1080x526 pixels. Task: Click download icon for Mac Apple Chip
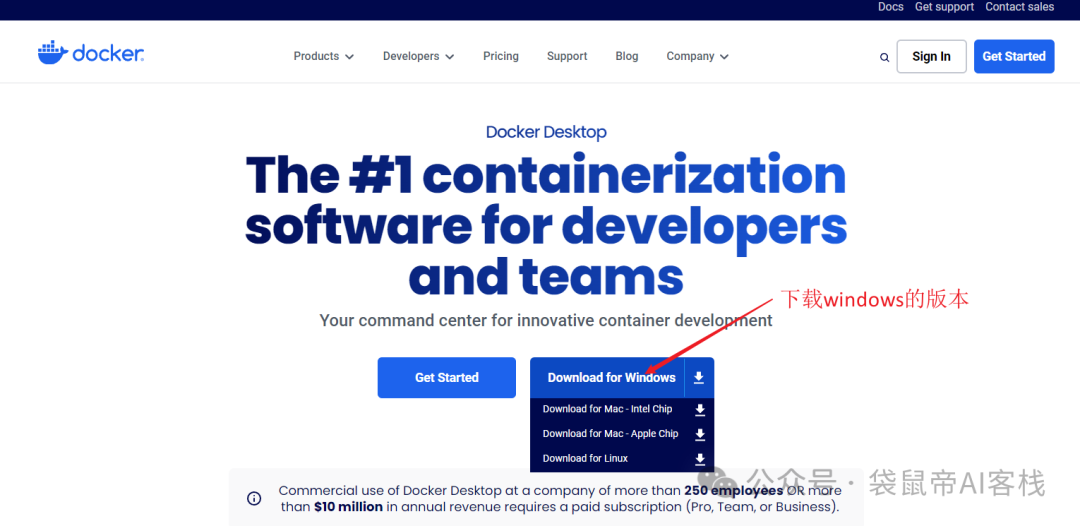[700, 434]
